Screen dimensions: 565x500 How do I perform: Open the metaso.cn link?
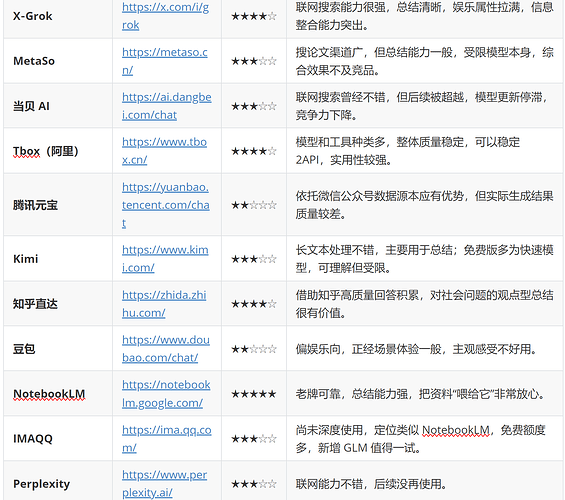click(x=165, y=61)
